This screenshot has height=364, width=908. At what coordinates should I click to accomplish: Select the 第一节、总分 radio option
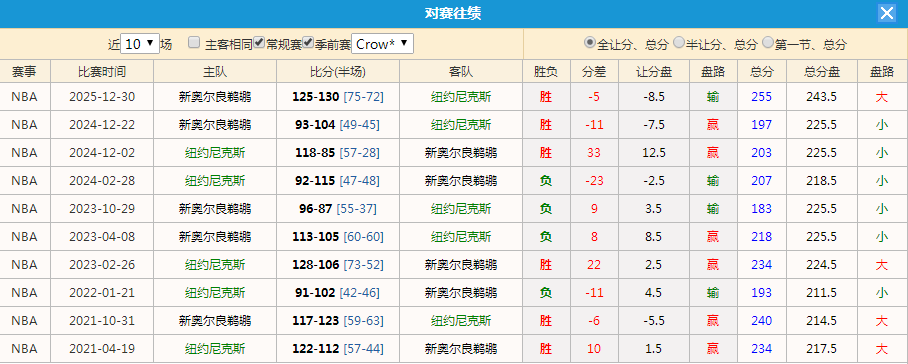pyautogui.click(x=768, y=42)
